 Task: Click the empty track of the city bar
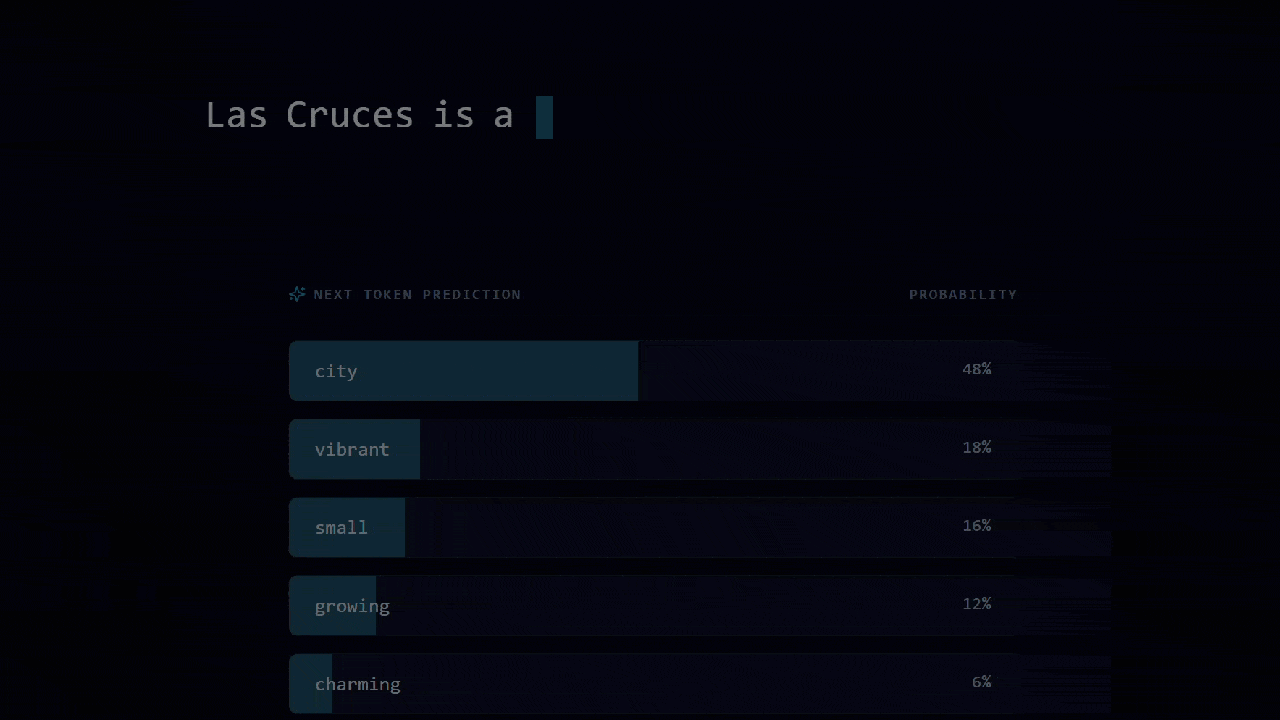800,371
